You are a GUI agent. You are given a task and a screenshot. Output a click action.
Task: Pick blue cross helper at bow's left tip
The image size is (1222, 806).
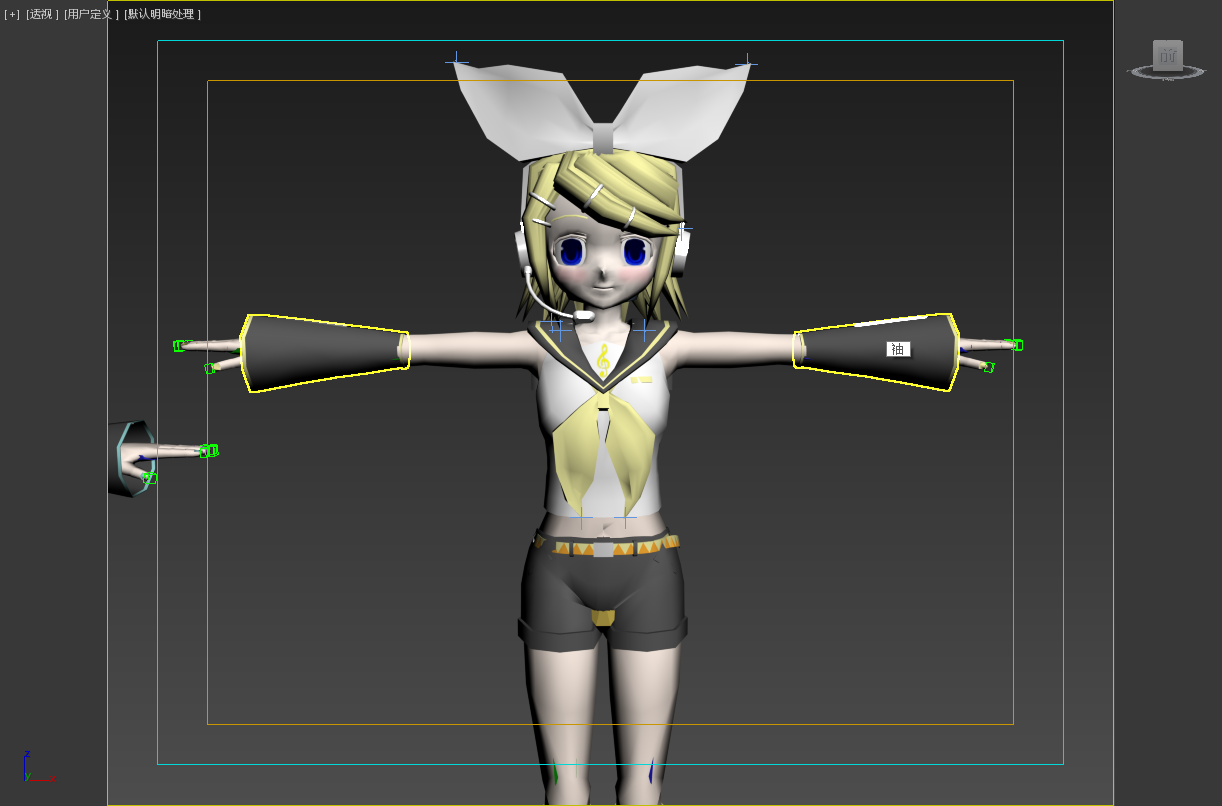[457, 62]
